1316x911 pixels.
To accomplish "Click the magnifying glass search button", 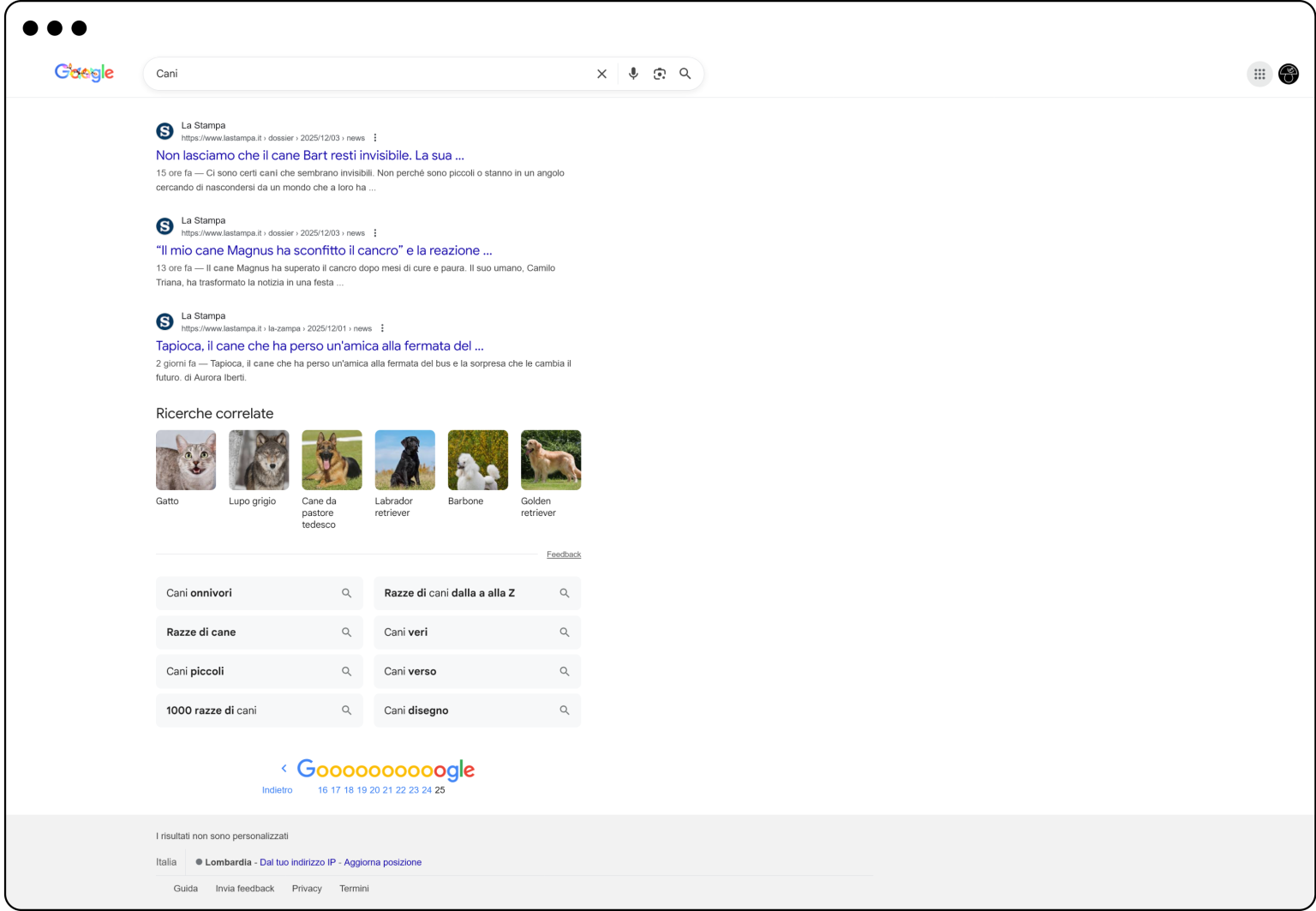I will pos(685,74).
